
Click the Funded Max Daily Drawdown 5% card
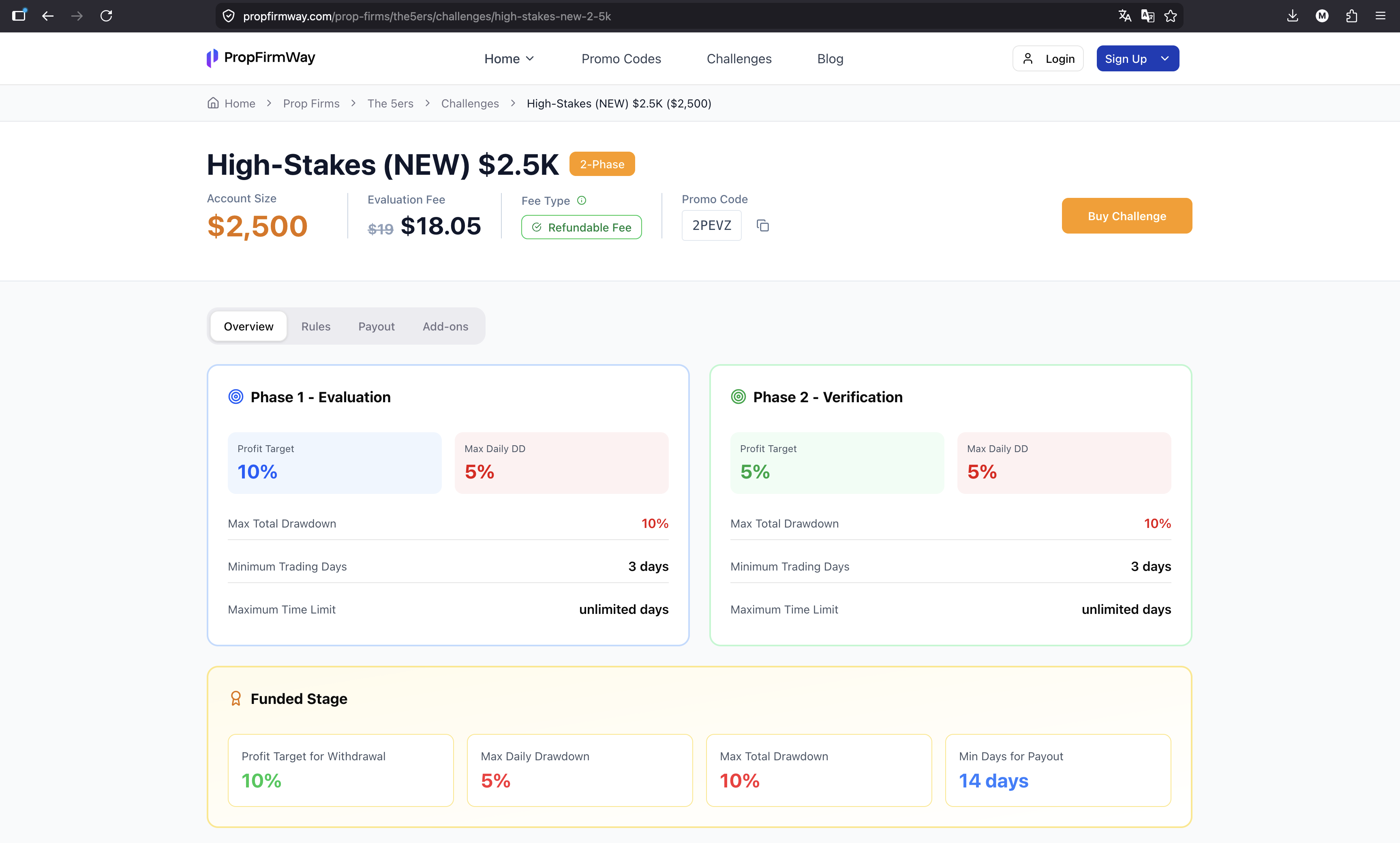pos(580,770)
